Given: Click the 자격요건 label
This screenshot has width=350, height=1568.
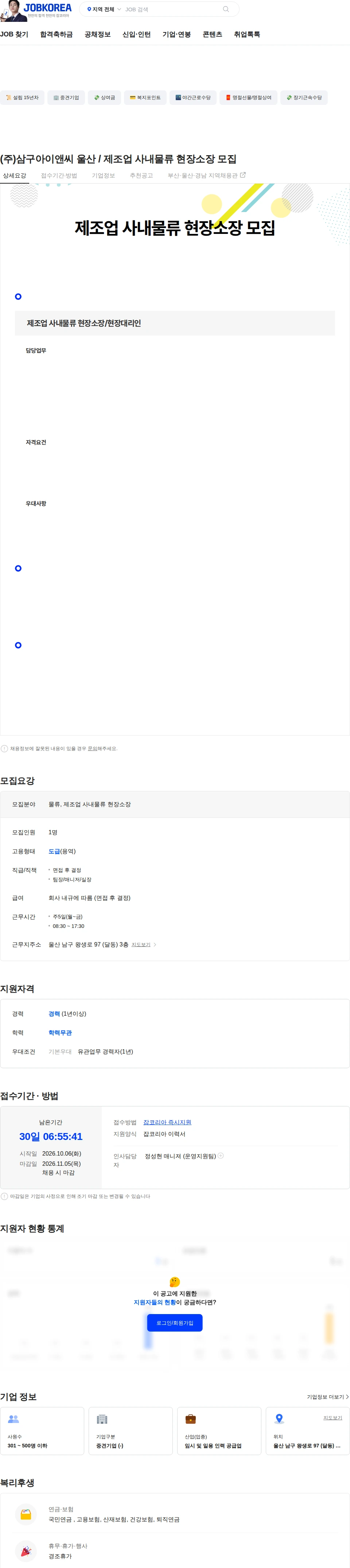Looking at the screenshot, I should [x=36, y=443].
